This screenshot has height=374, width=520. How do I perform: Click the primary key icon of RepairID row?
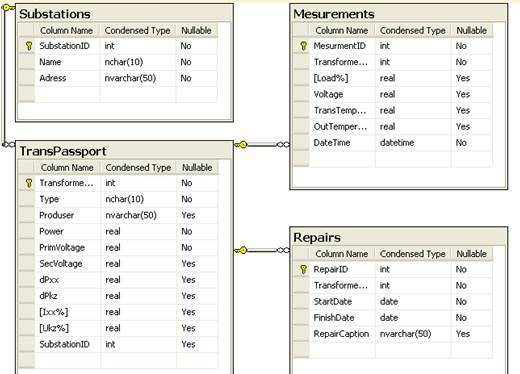point(303,269)
